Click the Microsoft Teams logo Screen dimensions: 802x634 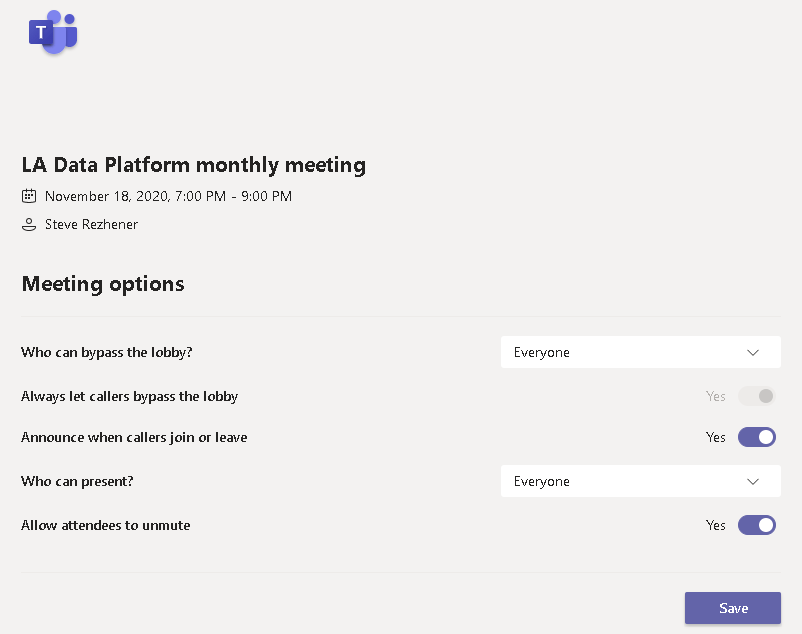pyautogui.click(x=52, y=33)
